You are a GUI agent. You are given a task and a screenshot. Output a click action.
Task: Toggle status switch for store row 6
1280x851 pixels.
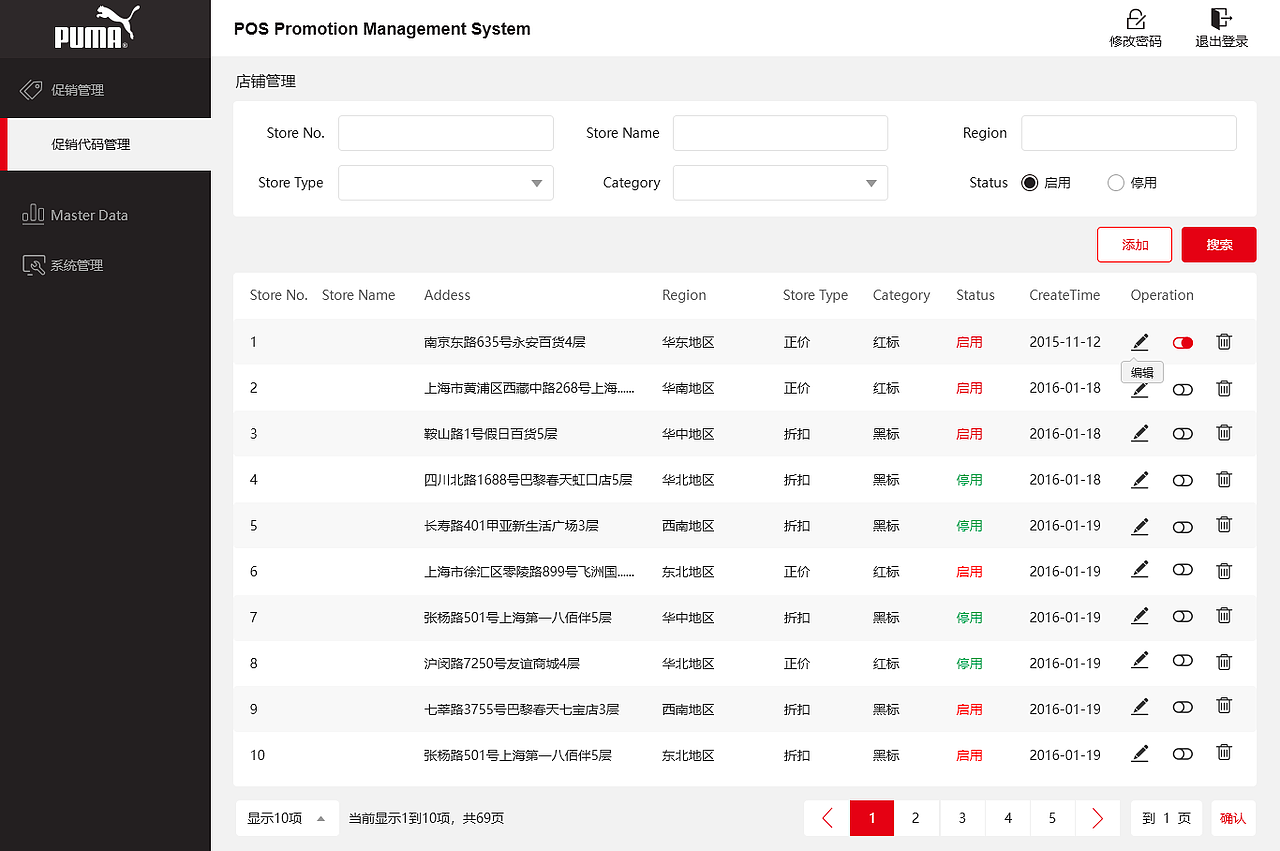(1183, 569)
